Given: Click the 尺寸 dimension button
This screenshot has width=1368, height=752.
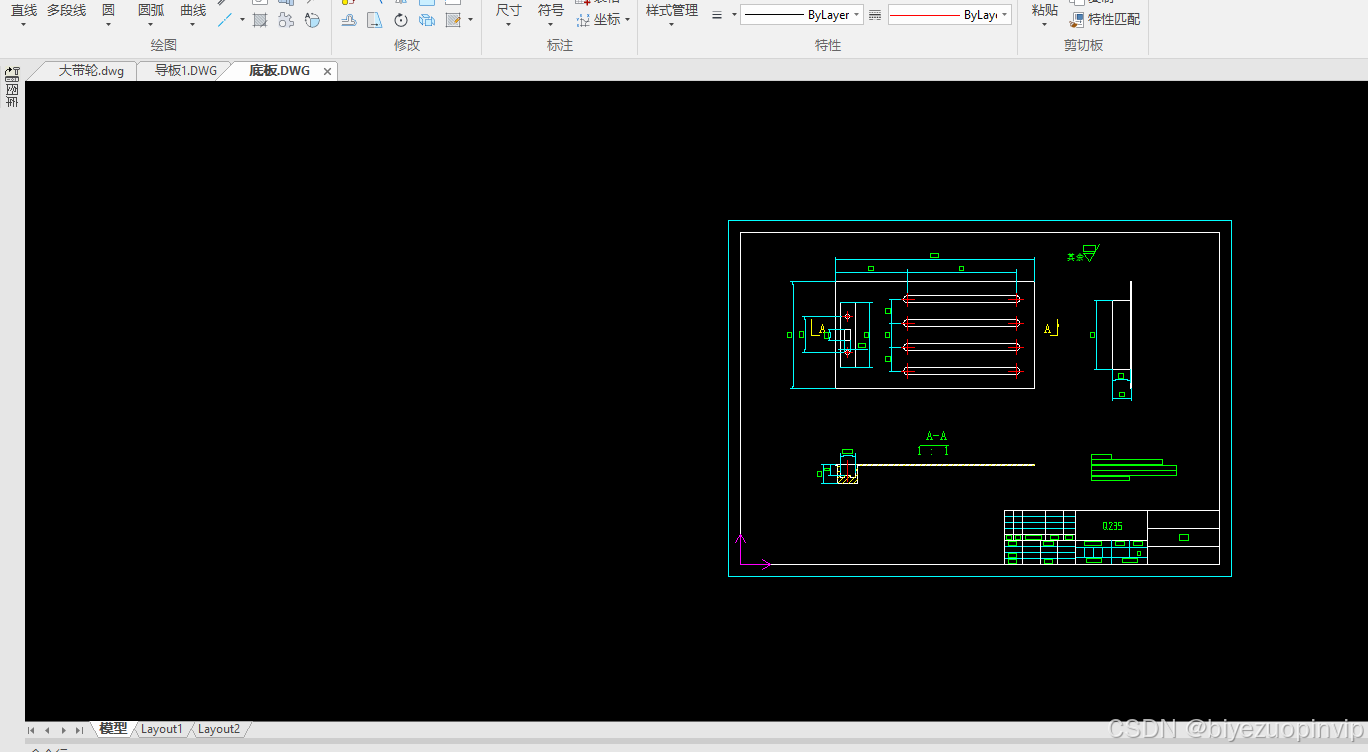Looking at the screenshot, I should coord(509,11).
